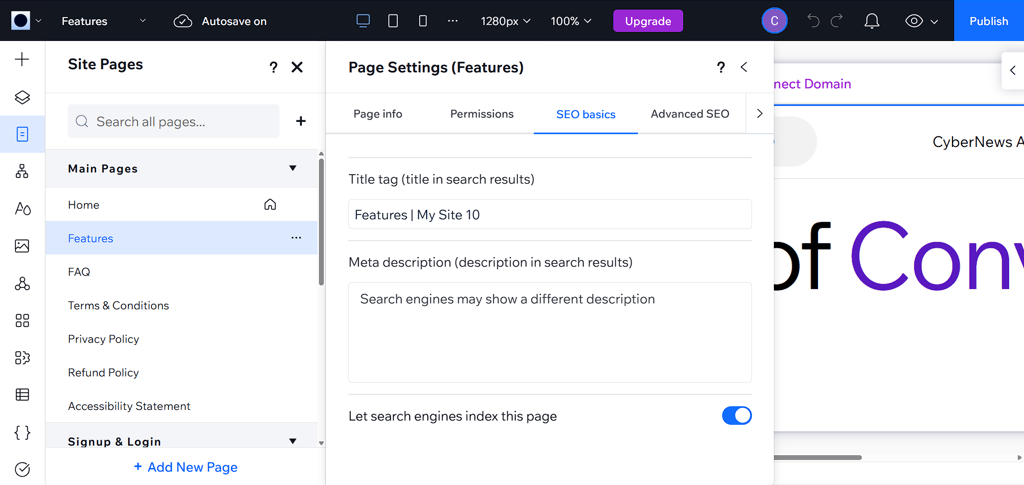Select the Features page row

point(182,238)
